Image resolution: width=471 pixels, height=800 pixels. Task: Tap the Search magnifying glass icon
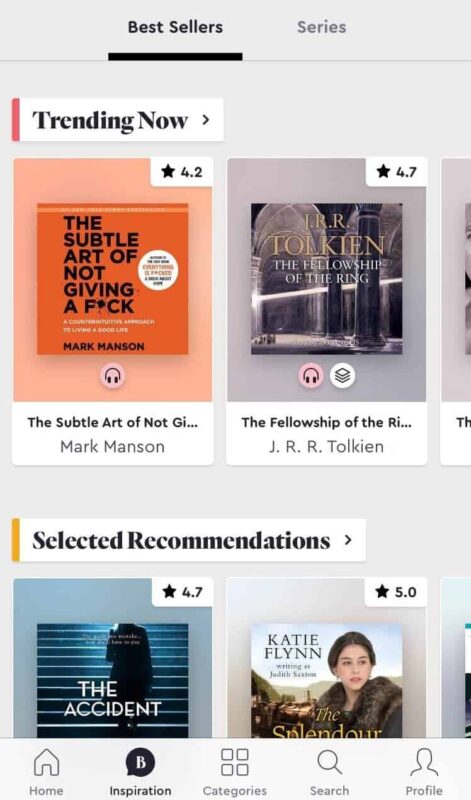[x=330, y=763]
